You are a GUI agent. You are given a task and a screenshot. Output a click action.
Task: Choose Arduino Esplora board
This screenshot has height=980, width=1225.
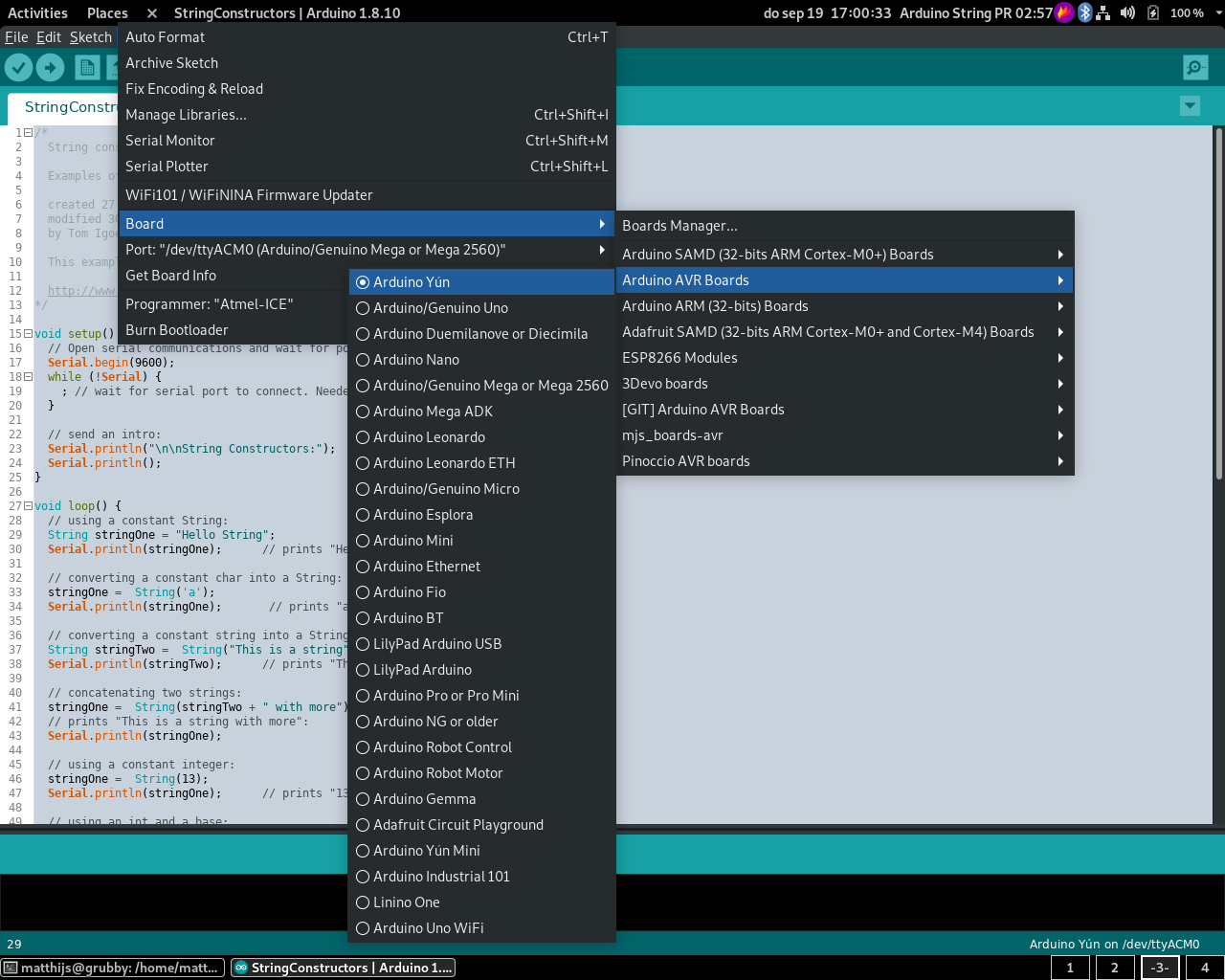point(481,515)
